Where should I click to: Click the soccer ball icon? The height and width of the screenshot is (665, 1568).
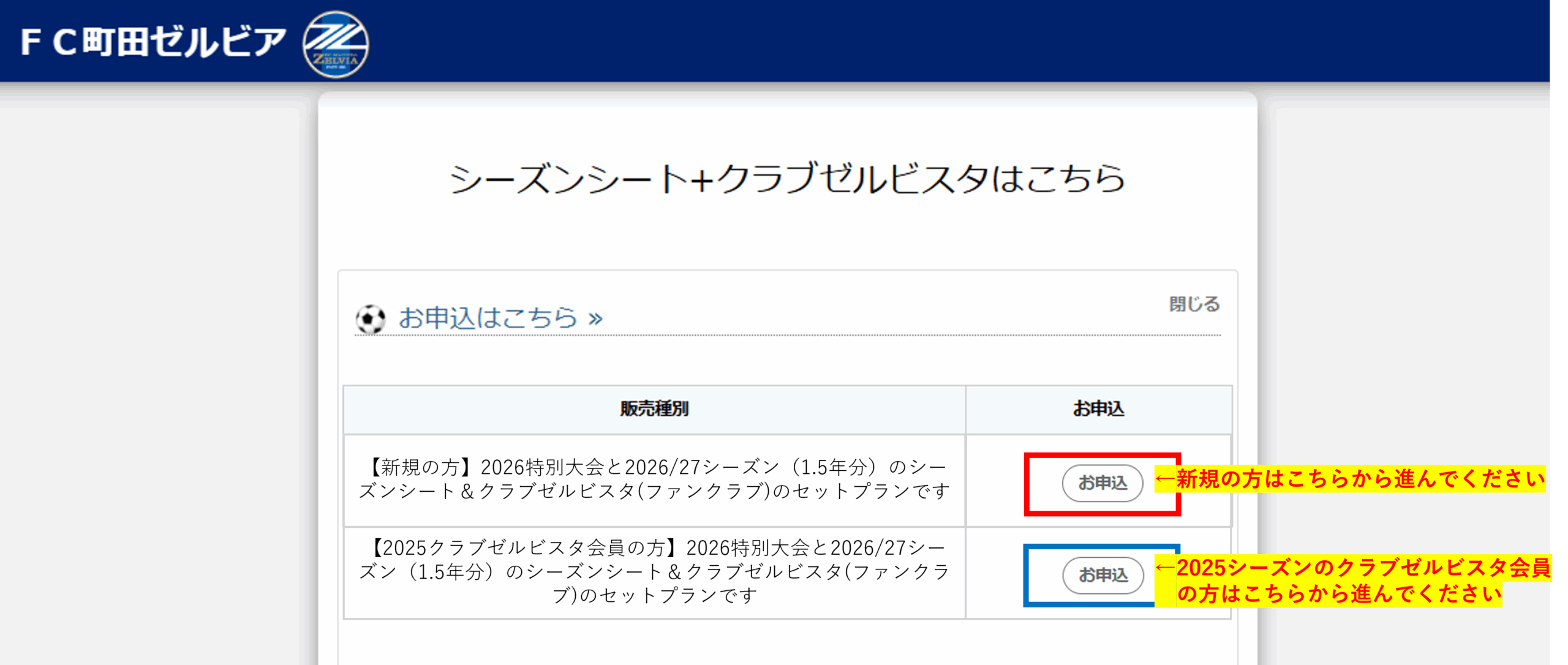[x=371, y=319]
